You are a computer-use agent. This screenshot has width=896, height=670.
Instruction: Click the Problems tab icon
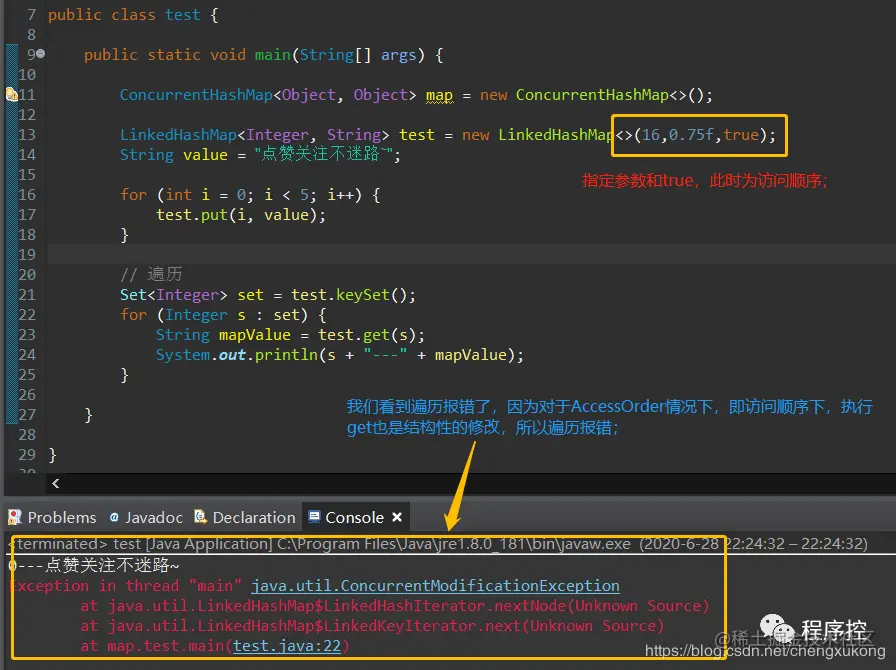point(15,517)
